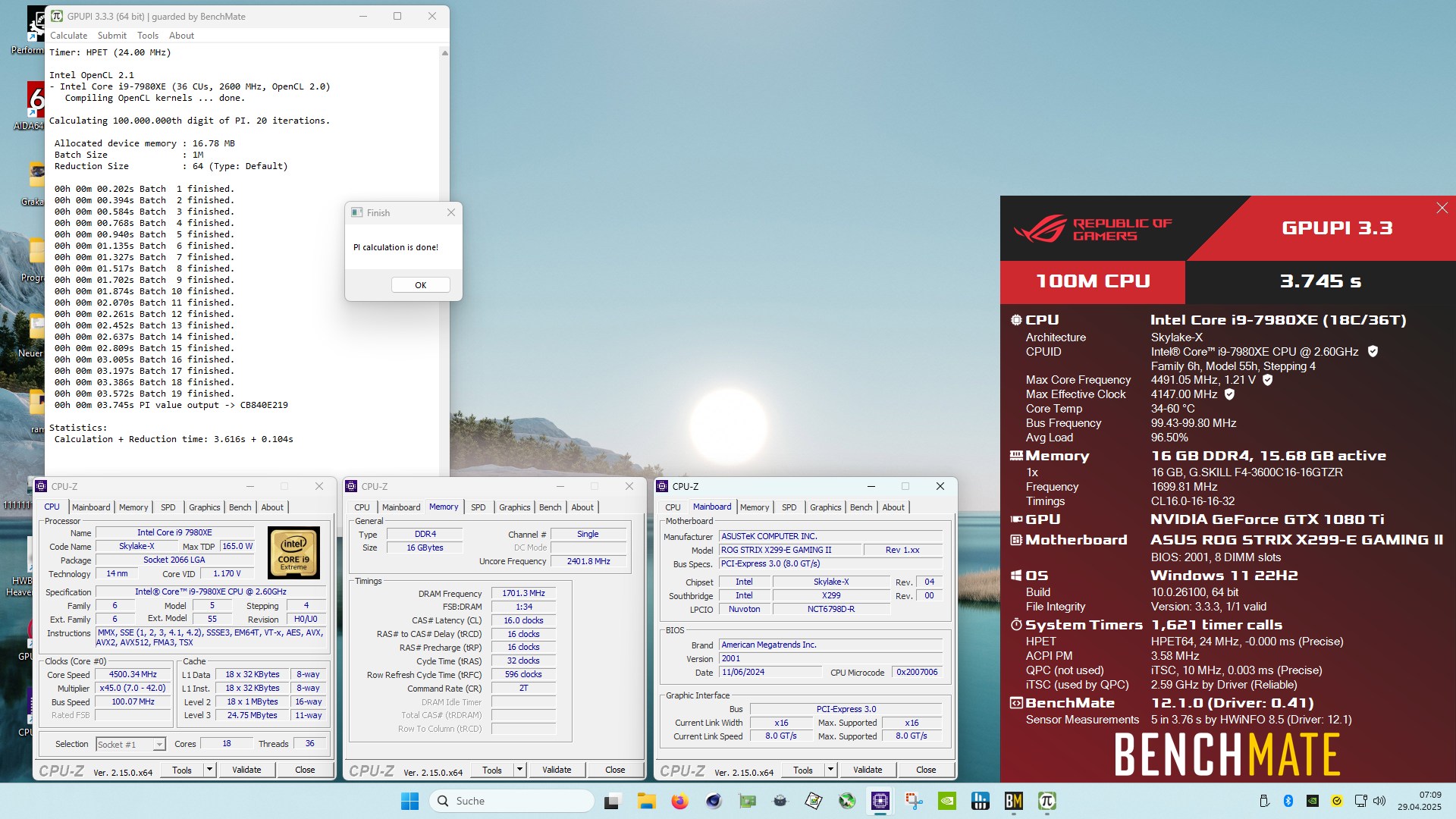Click Close in the left CPU-Z window

coord(305,770)
